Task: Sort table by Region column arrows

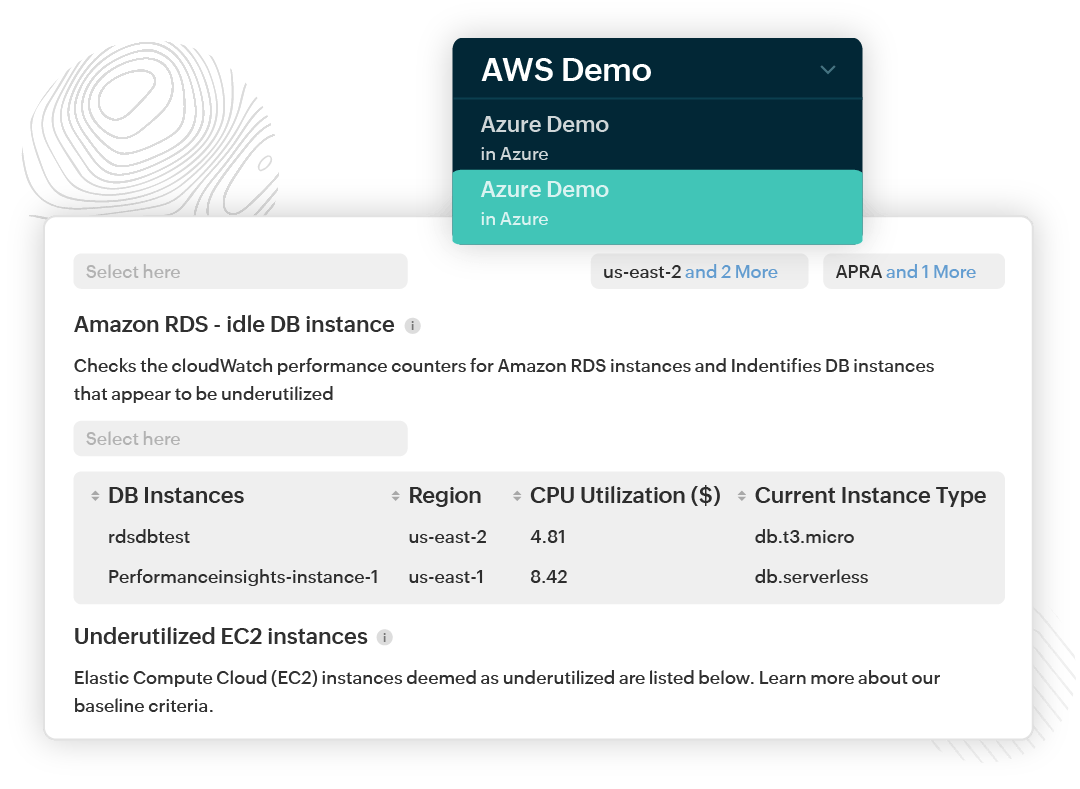Action: [x=397, y=496]
